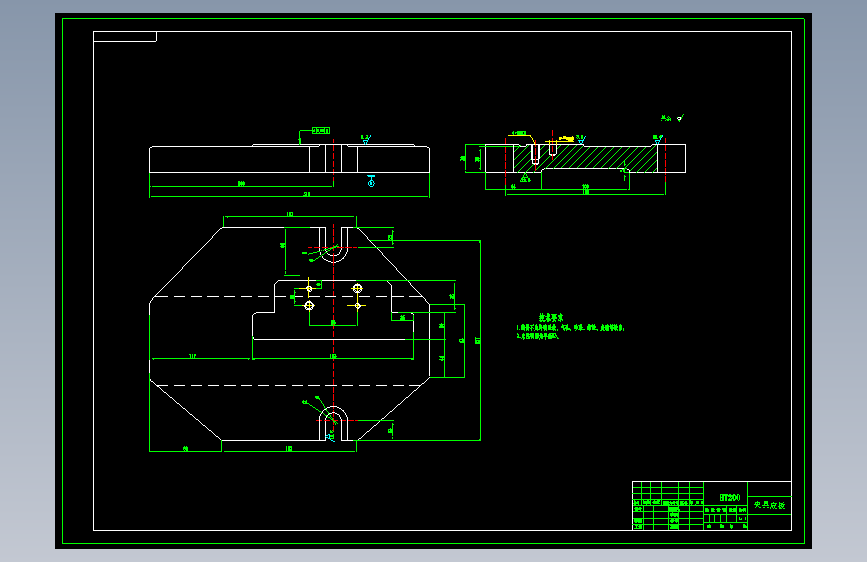Click the second technical requirement note line
The width and height of the screenshot is (867, 562).
click(537, 336)
